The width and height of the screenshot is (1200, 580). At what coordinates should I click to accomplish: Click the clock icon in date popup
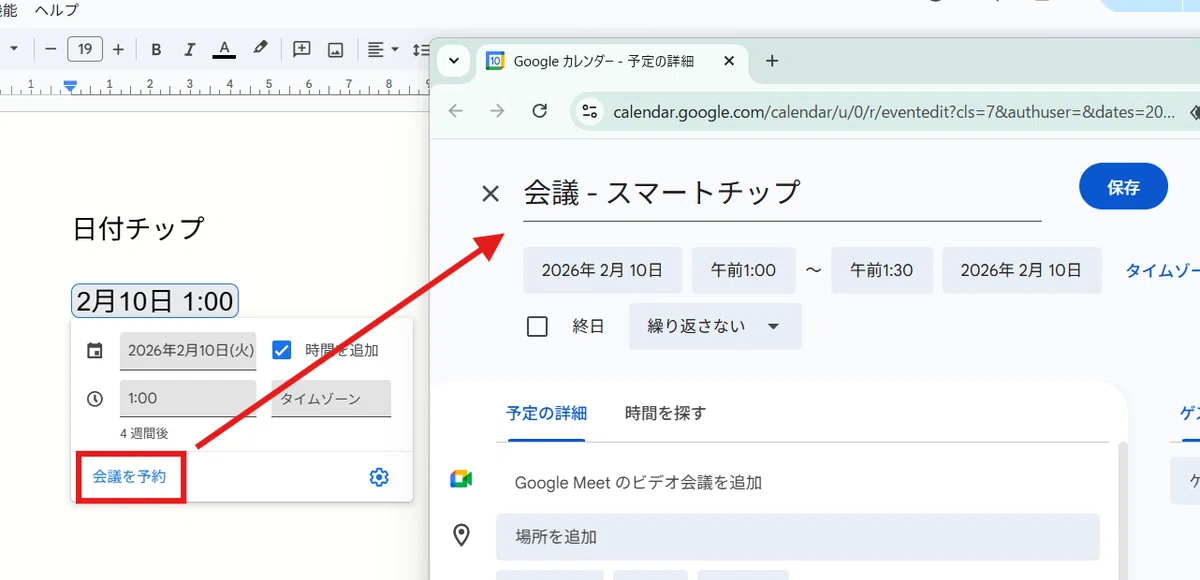click(95, 398)
